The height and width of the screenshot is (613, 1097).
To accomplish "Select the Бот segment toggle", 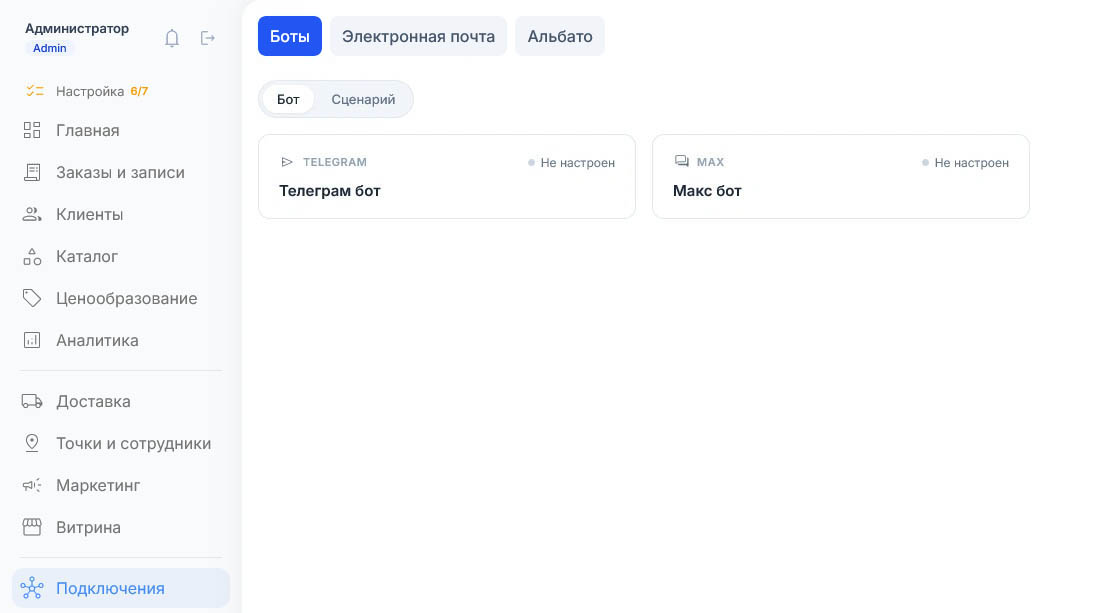I will point(288,99).
